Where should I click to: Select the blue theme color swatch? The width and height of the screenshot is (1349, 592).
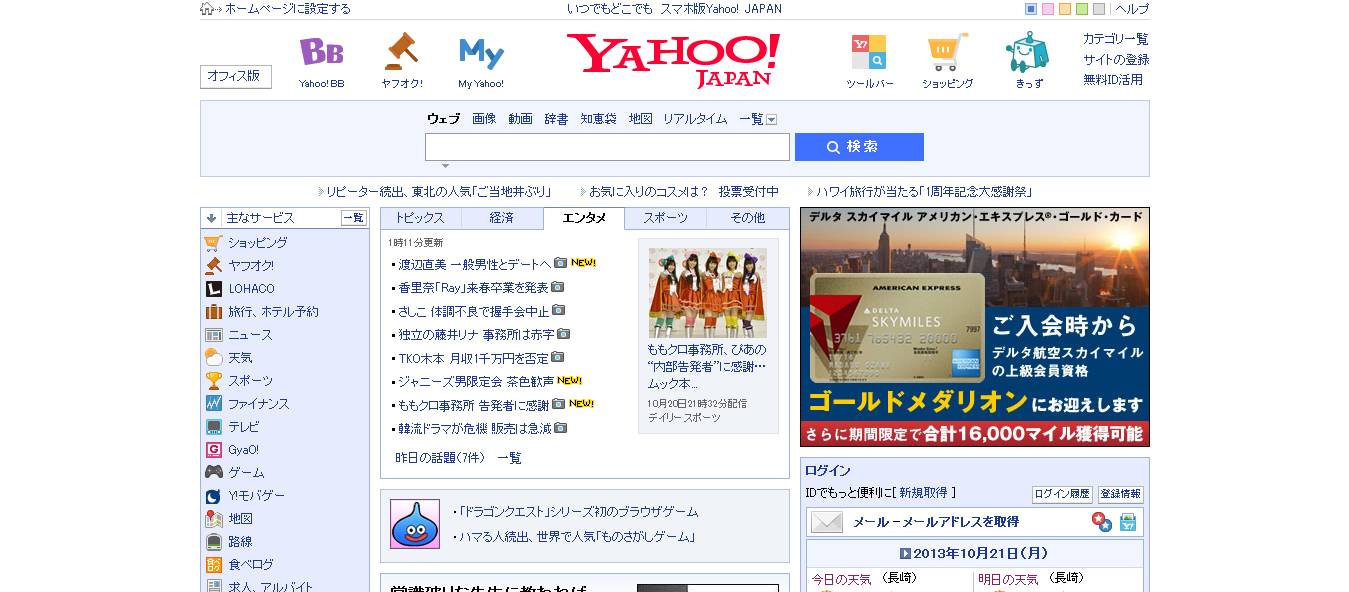click(1031, 9)
